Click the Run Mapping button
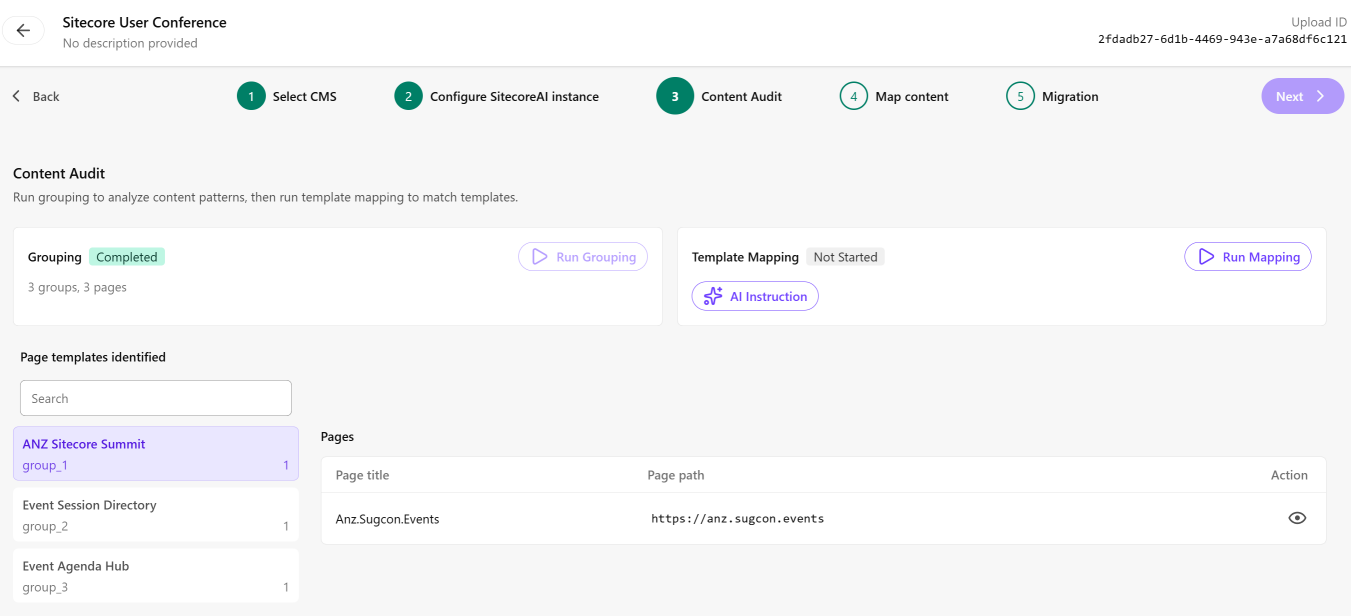 pos(1248,257)
